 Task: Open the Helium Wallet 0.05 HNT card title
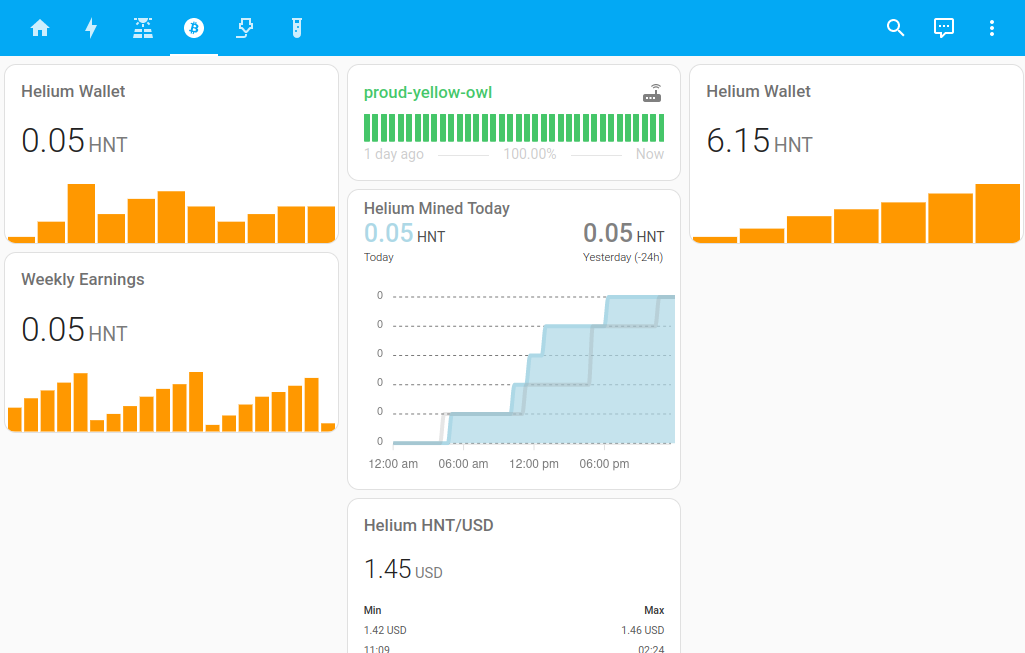[73, 92]
